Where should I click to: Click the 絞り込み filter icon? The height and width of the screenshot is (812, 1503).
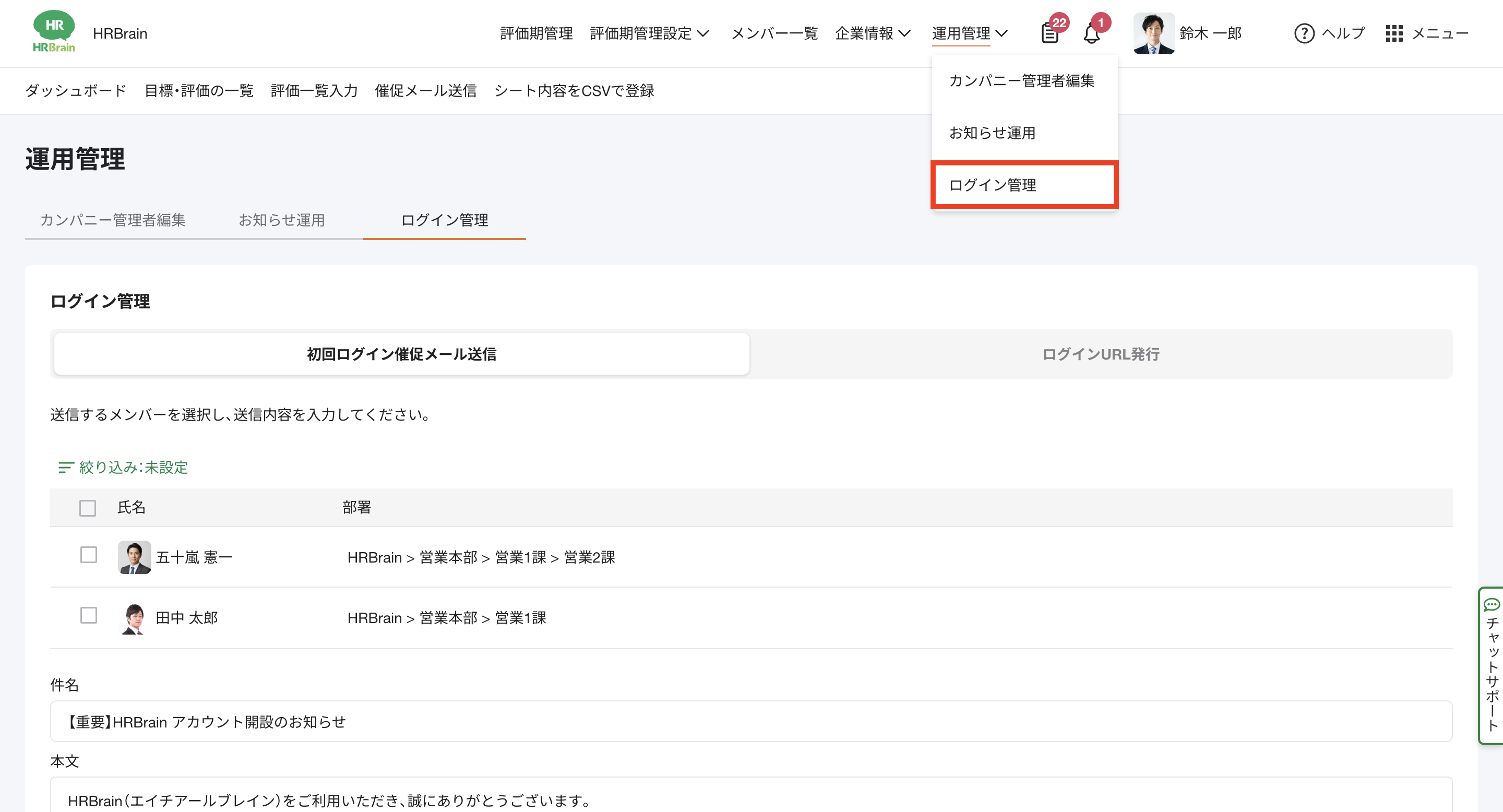(x=65, y=467)
